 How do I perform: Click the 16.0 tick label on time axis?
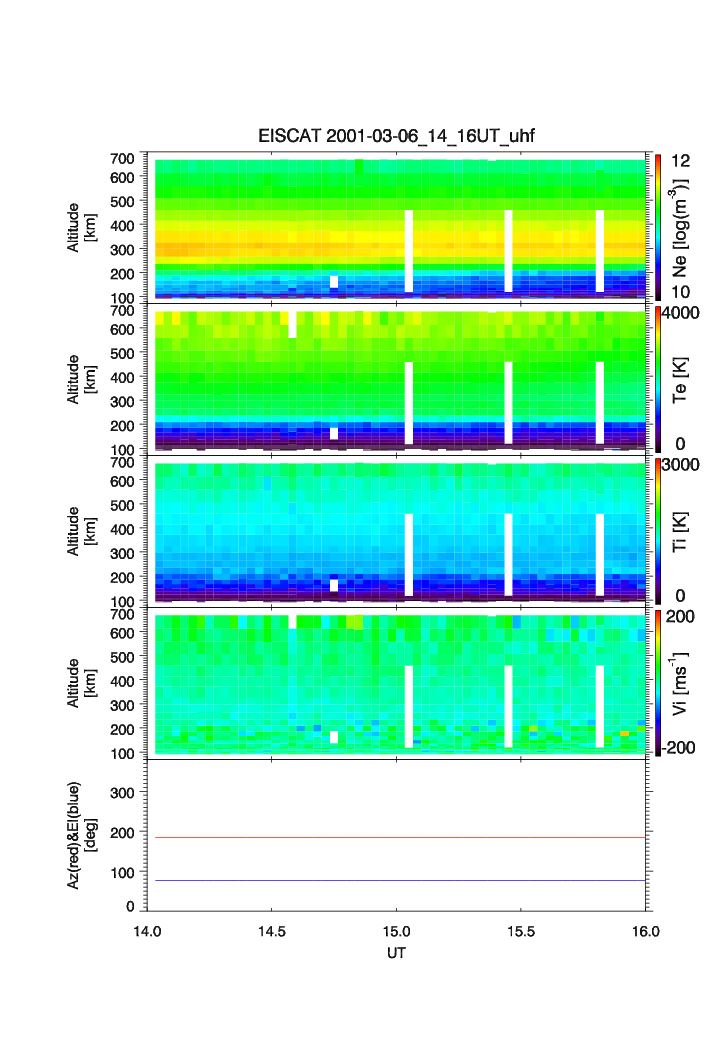[x=645, y=932]
